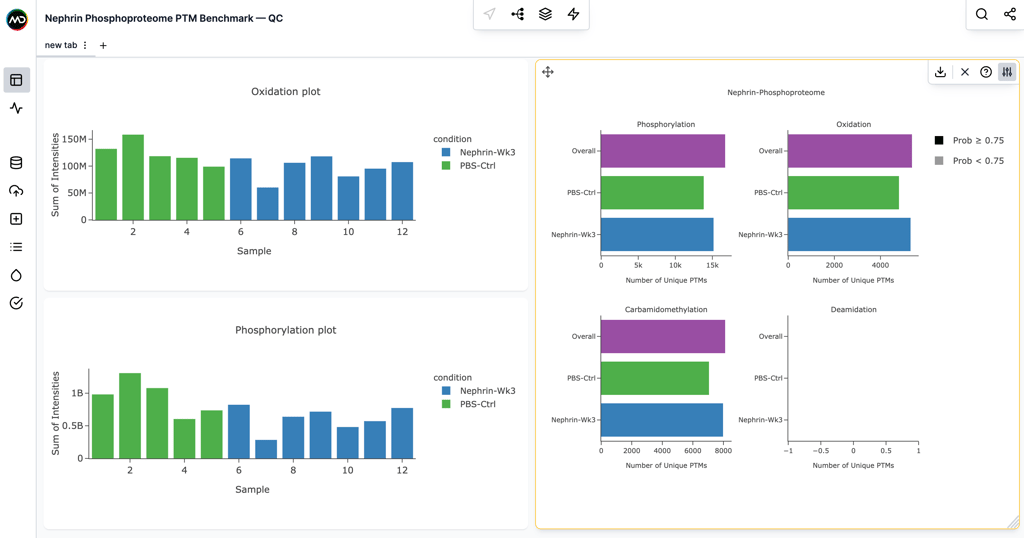Select the 'new tab' tab

click(x=61, y=45)
